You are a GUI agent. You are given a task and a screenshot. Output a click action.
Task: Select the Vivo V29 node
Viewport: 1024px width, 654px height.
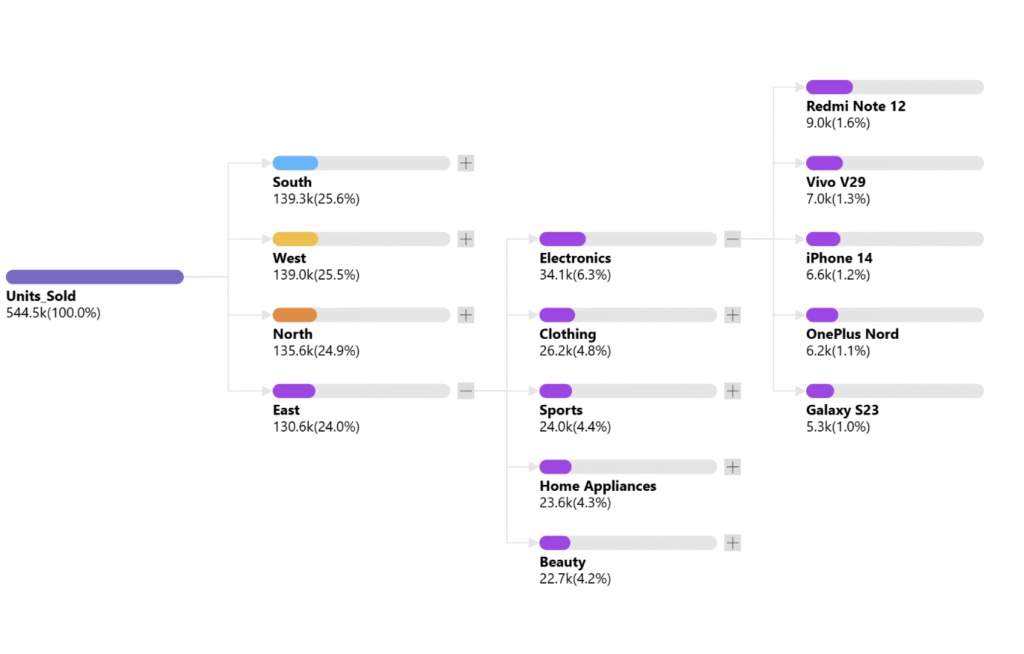[824, 162]
